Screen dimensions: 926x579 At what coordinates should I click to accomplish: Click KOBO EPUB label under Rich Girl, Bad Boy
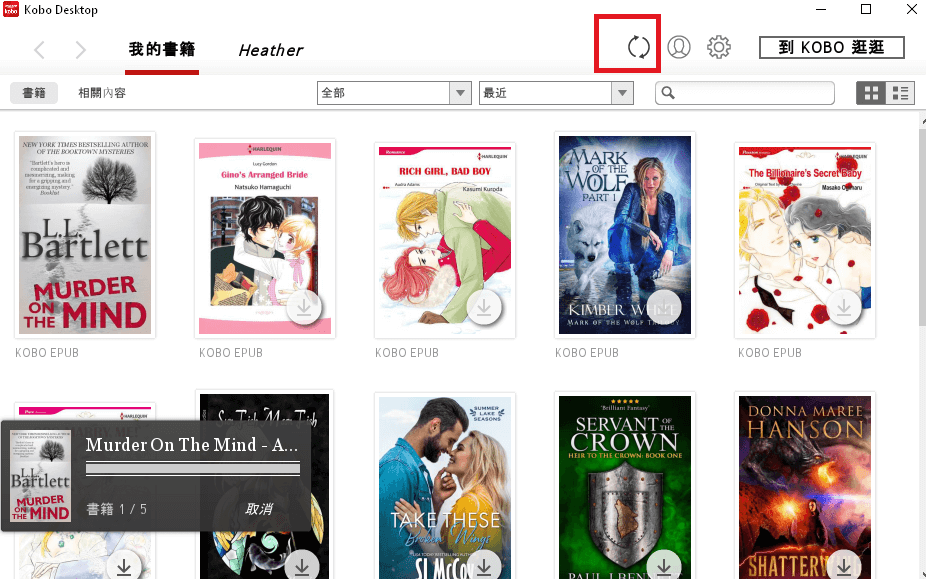[407, 353]
